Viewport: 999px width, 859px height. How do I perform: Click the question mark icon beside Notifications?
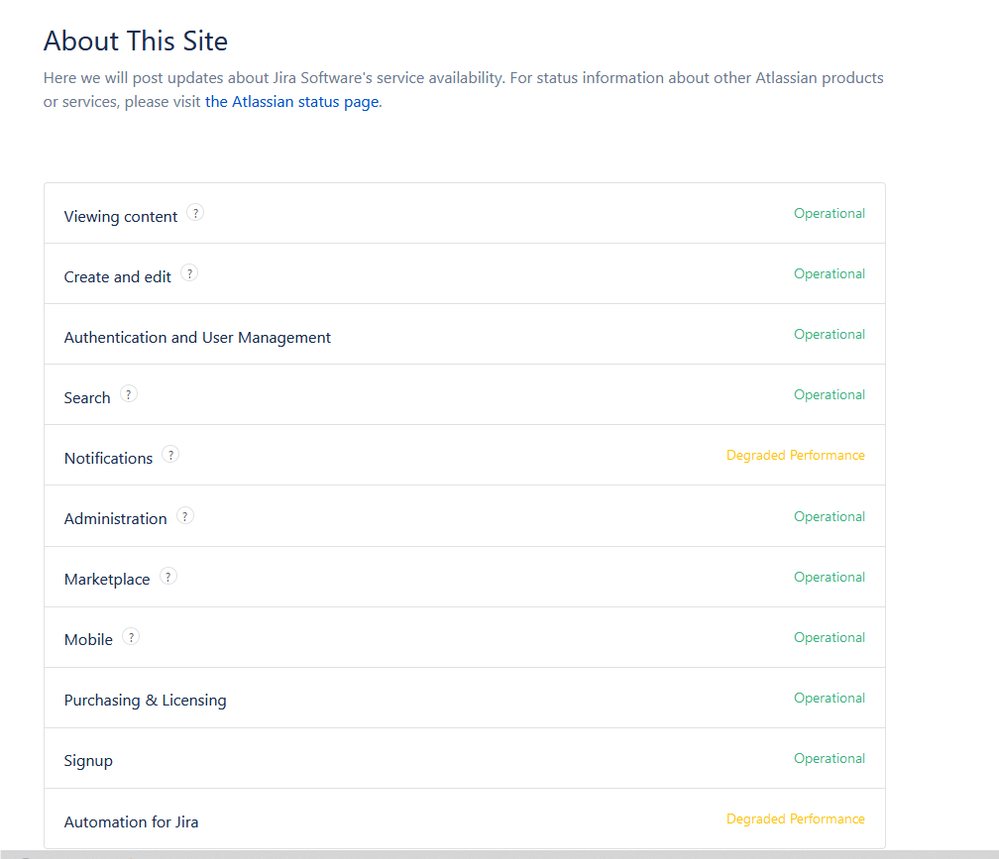[x=171, y=455]
